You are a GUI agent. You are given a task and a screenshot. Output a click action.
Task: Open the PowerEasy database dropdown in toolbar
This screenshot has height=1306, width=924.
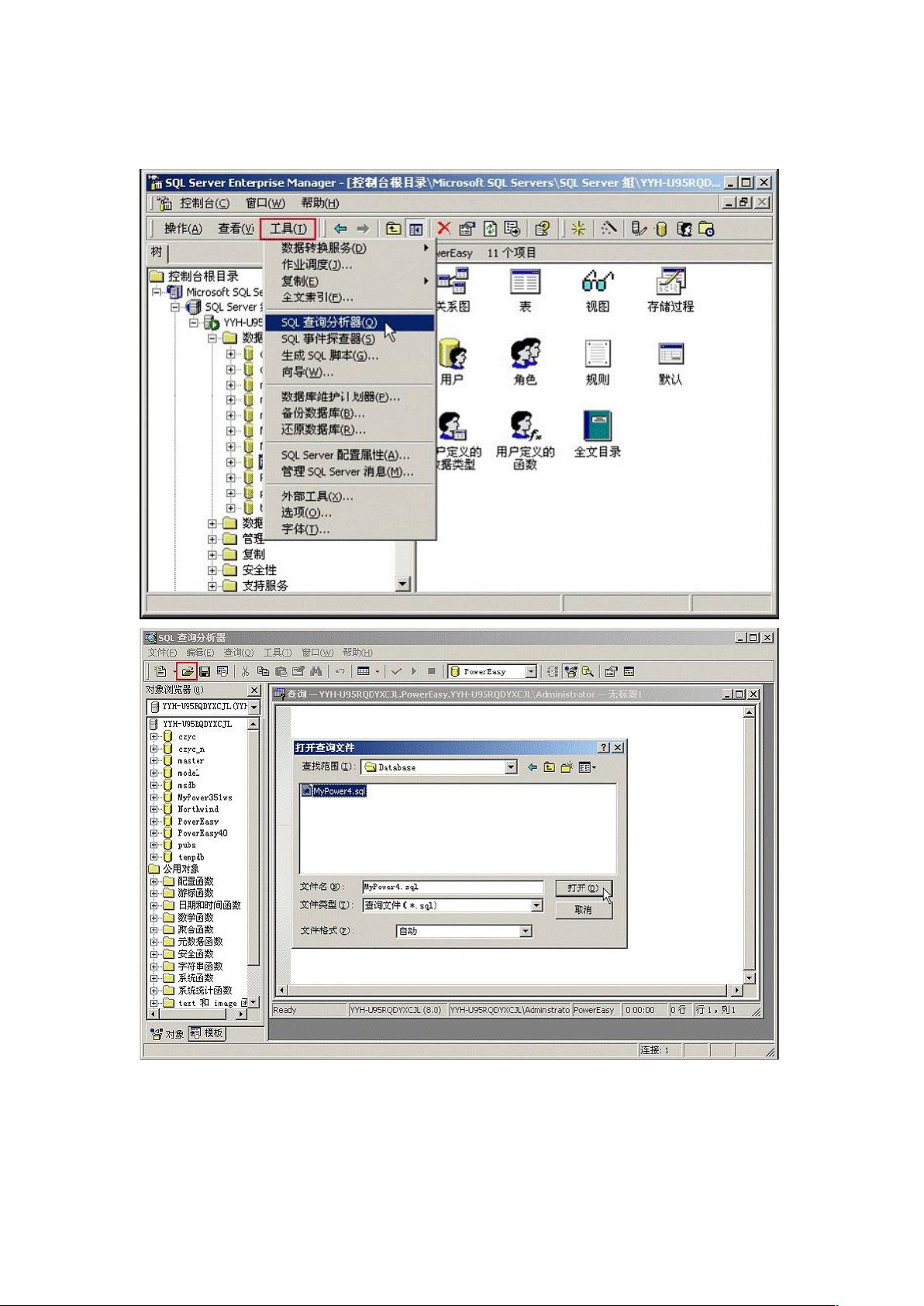point(531,672)
